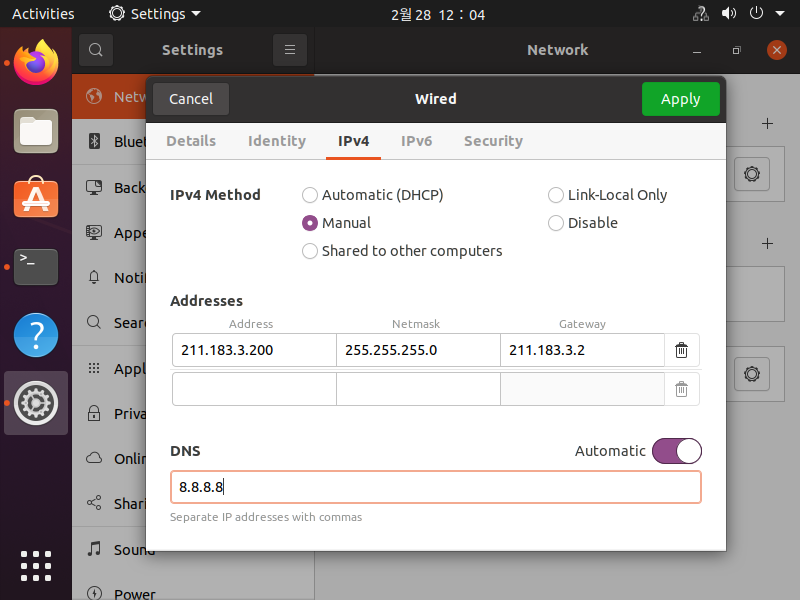Select the Disable IPv4 option
Image resolution: width=800 pixels, height=600 pixels.
[583, 223]
